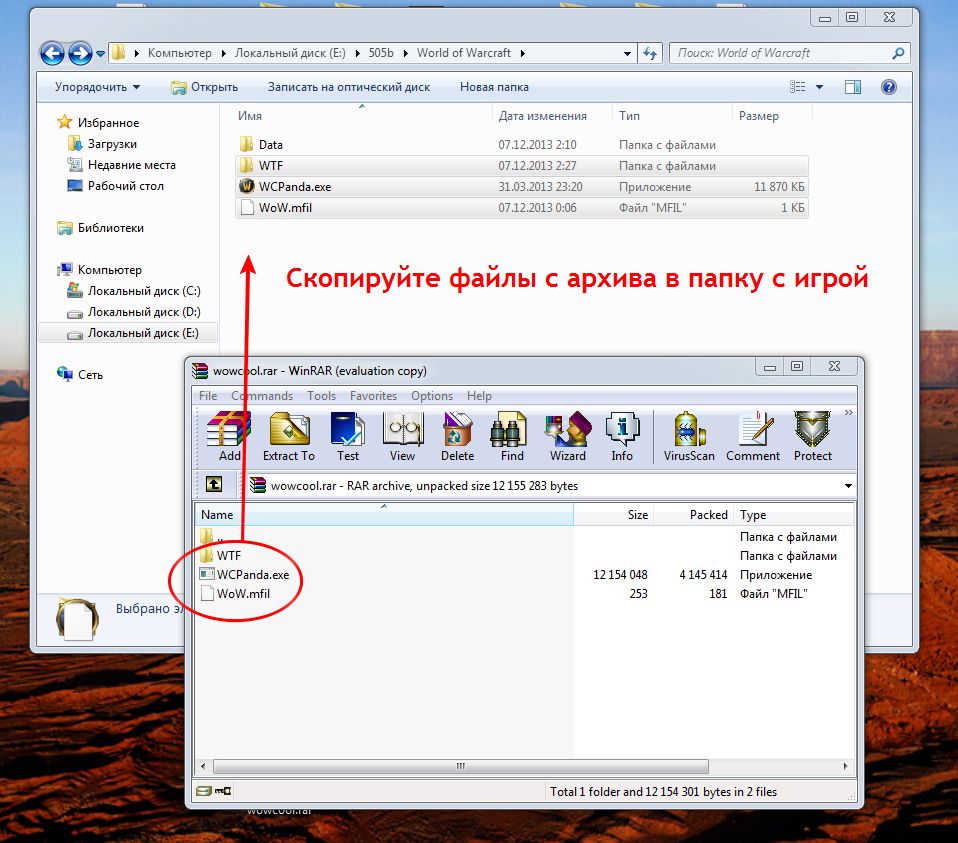
Task: Open the View tool in WinRAR
Action: click(x=402, y=436)
